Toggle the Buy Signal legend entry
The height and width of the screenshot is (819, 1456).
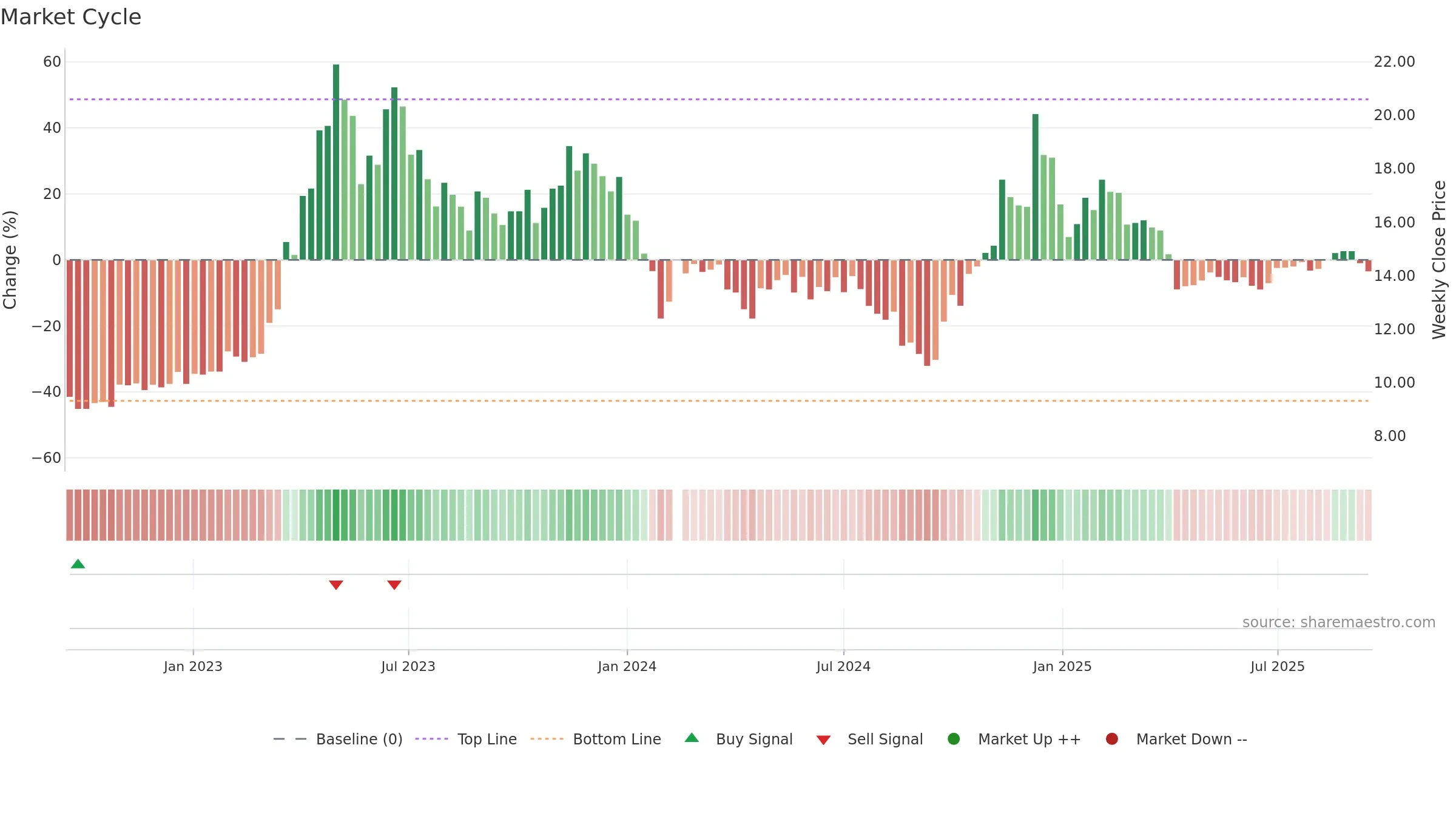tap(738, 739)
